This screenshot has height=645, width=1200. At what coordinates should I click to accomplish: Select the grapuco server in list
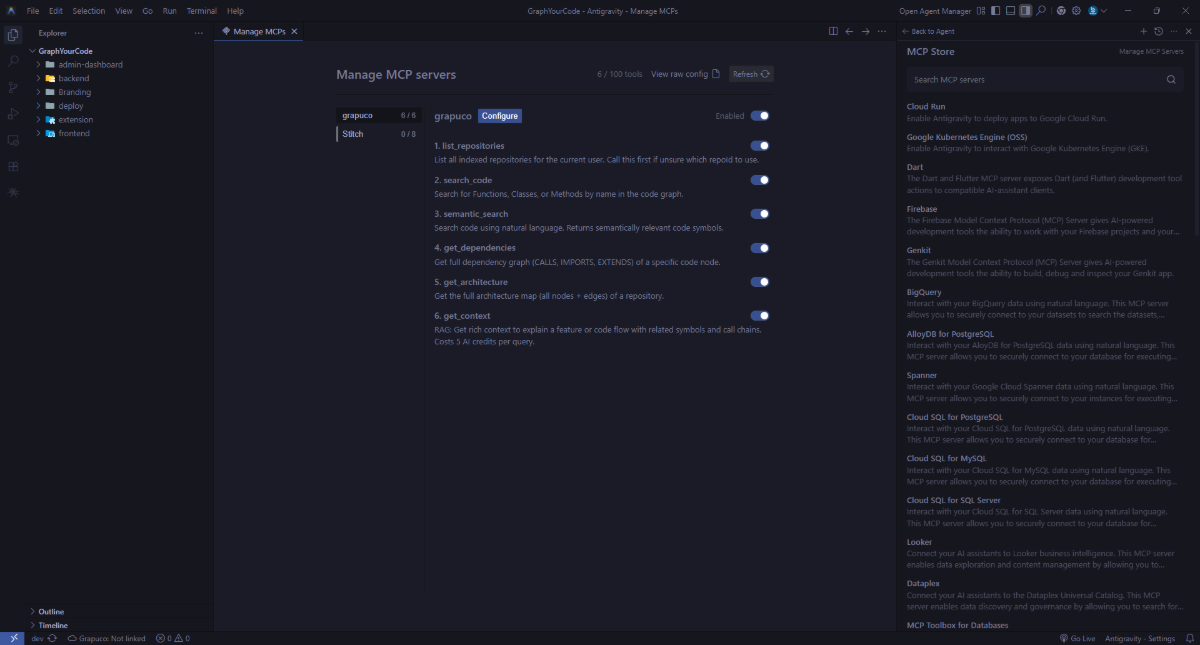[x=378, y=116]
